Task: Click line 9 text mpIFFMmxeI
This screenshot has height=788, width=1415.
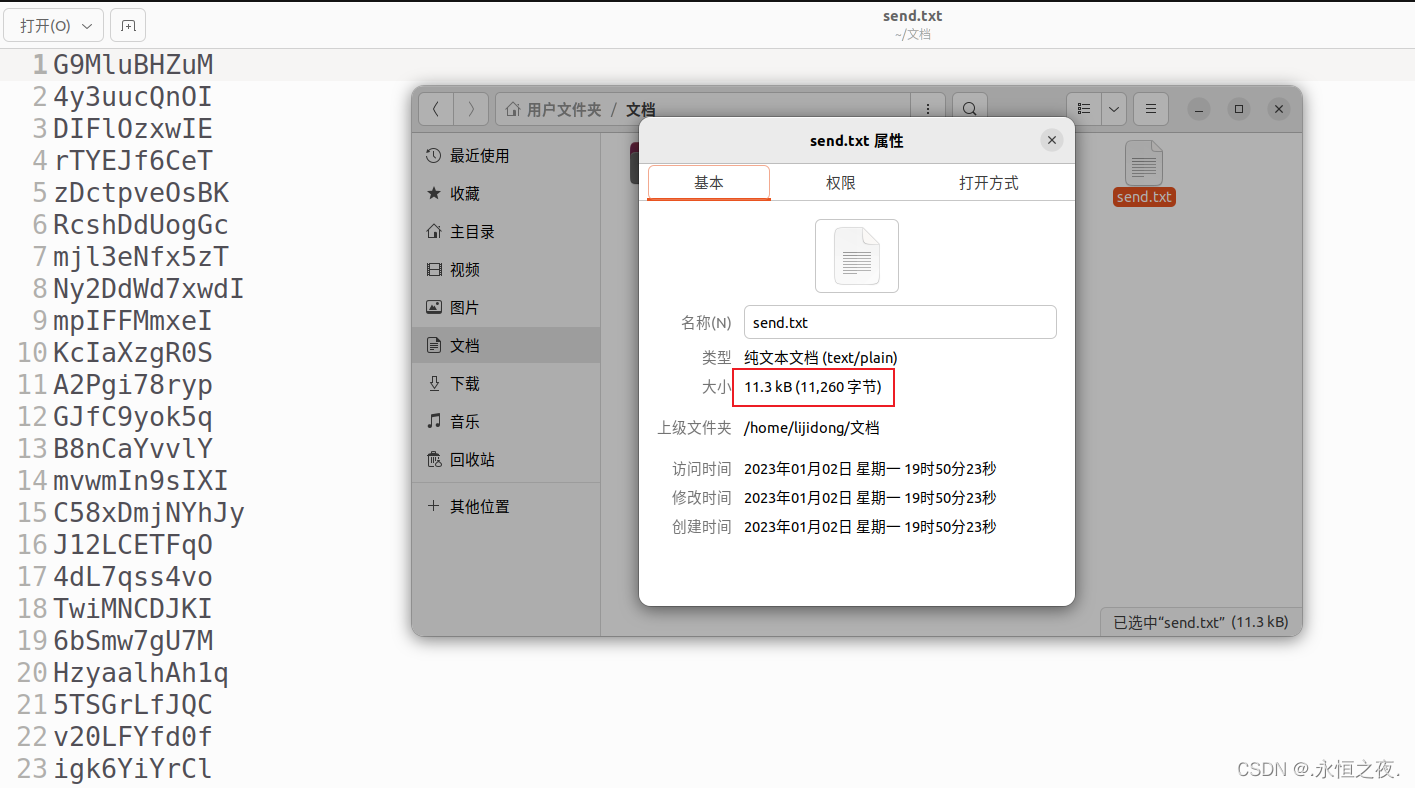Action: pyautogui.click(x=133, y=321)
